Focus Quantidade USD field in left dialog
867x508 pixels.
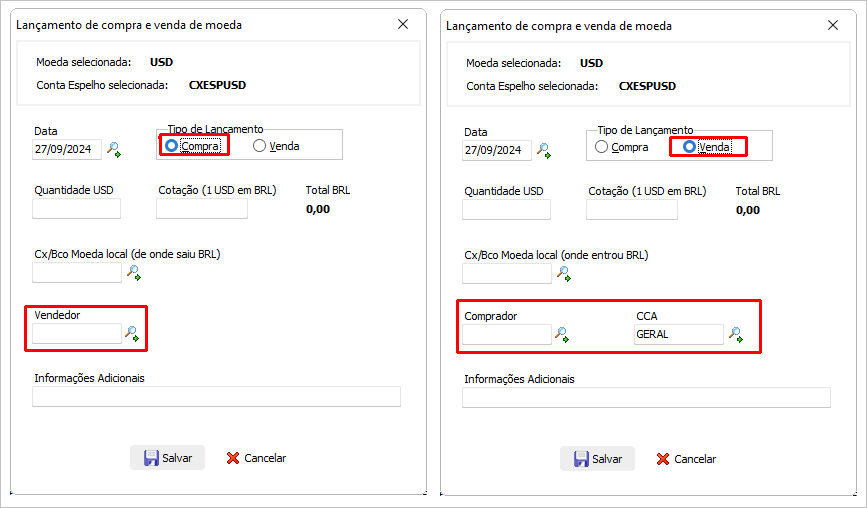tap(76, 209)
